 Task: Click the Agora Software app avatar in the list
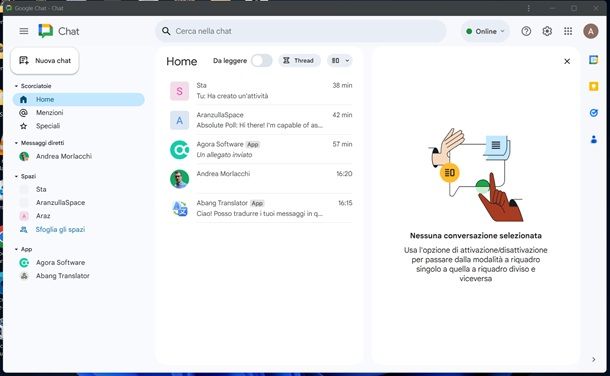pos(179,150)
